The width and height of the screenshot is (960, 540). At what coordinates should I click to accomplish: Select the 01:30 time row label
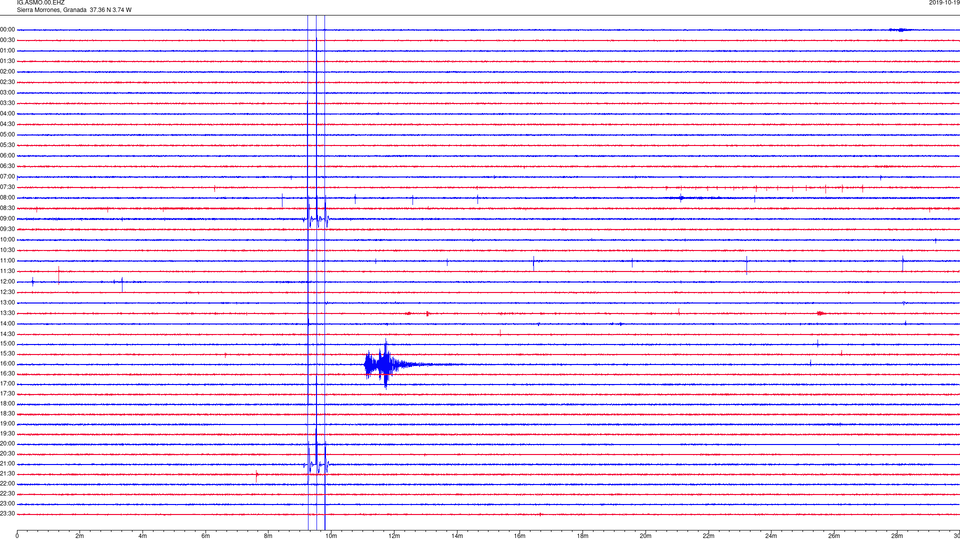click(x=7, y=61)
